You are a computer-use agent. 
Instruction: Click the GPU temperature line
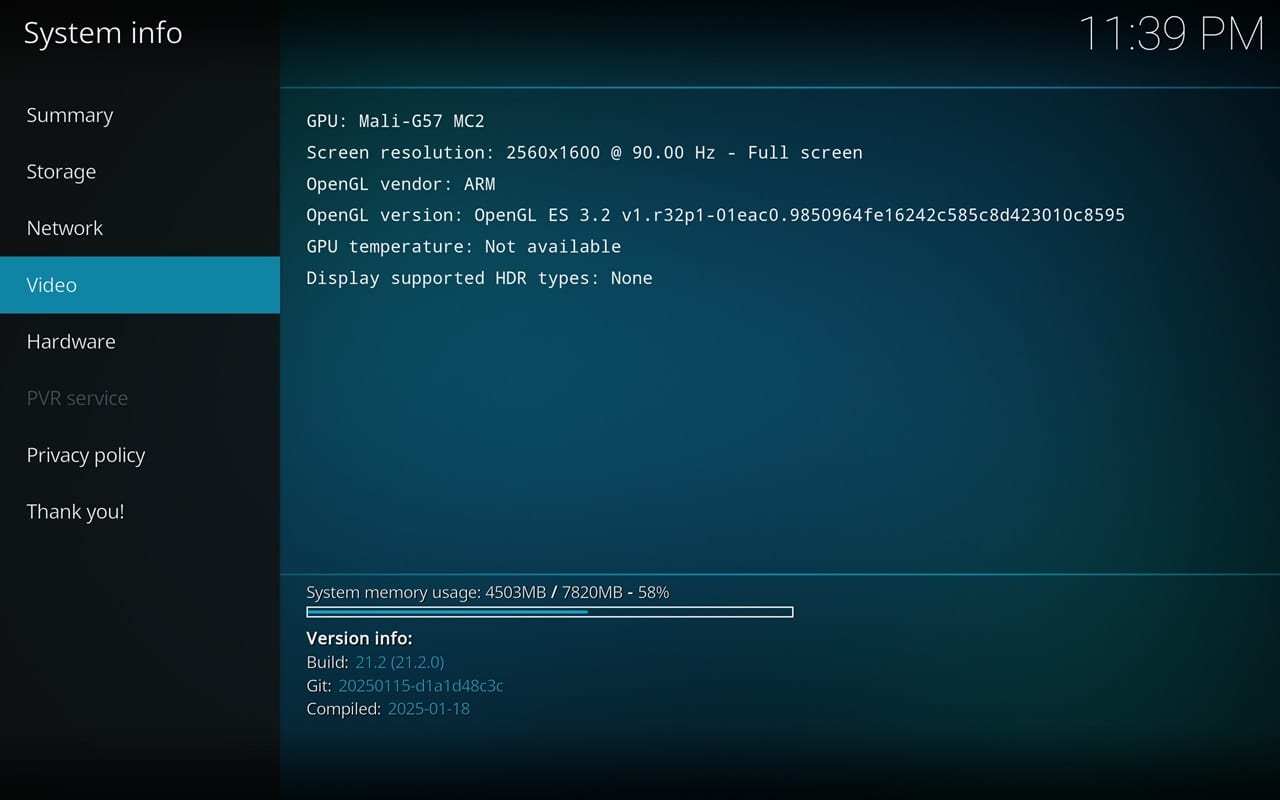(x=463, y=246)
